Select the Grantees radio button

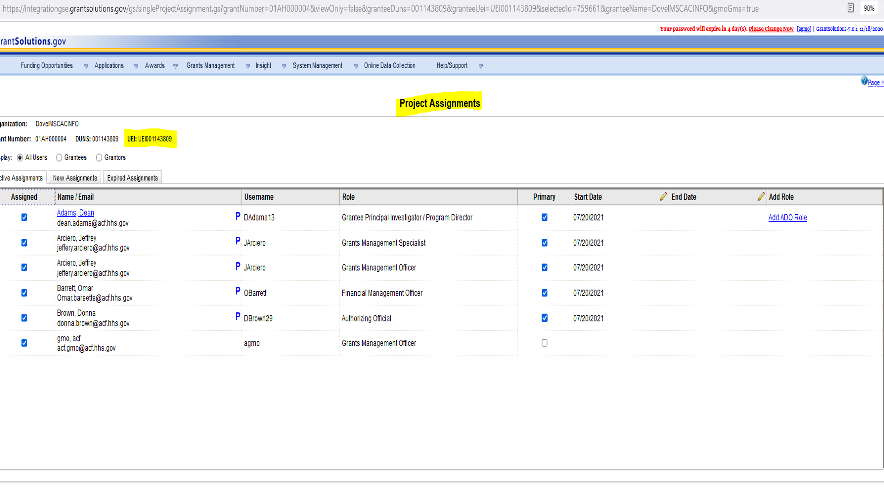click(59, 157)
